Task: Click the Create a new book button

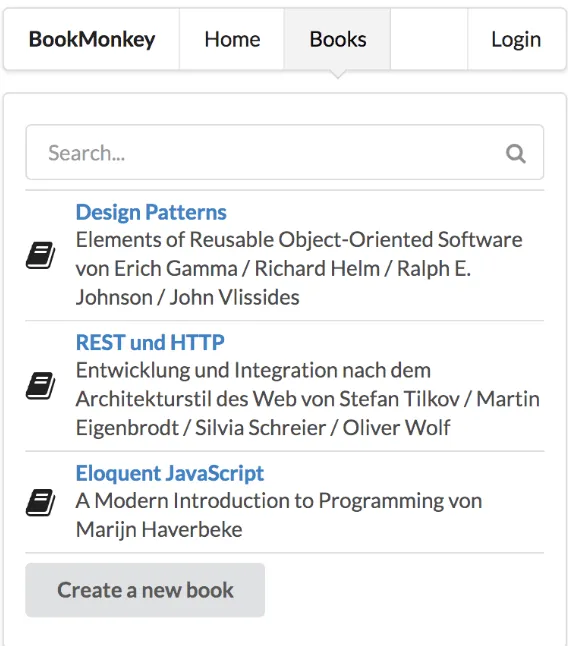Action: tap(145, 590)
